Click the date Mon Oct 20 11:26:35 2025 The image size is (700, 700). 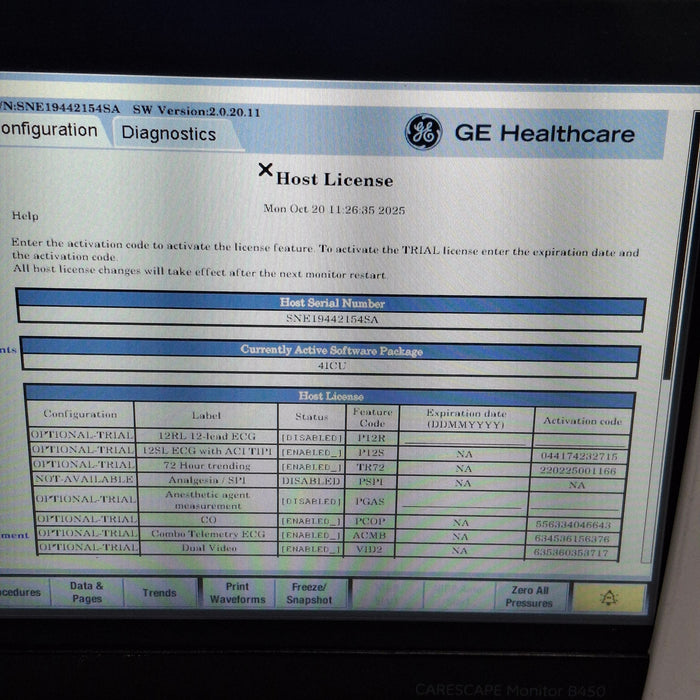(x=334, y=209)
